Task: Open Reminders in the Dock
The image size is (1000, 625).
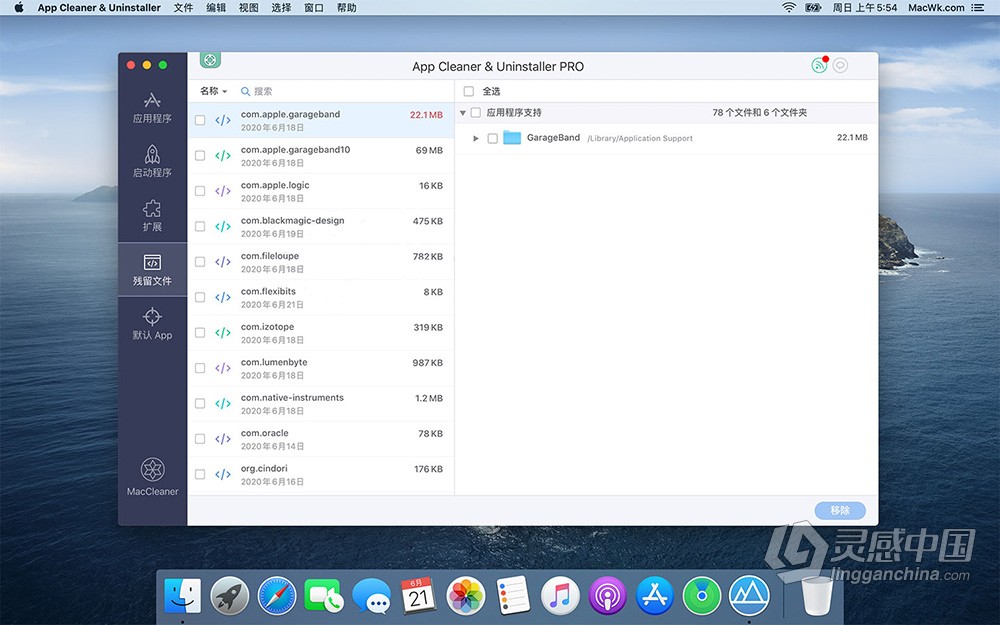Action: click(x=513, y=596)
